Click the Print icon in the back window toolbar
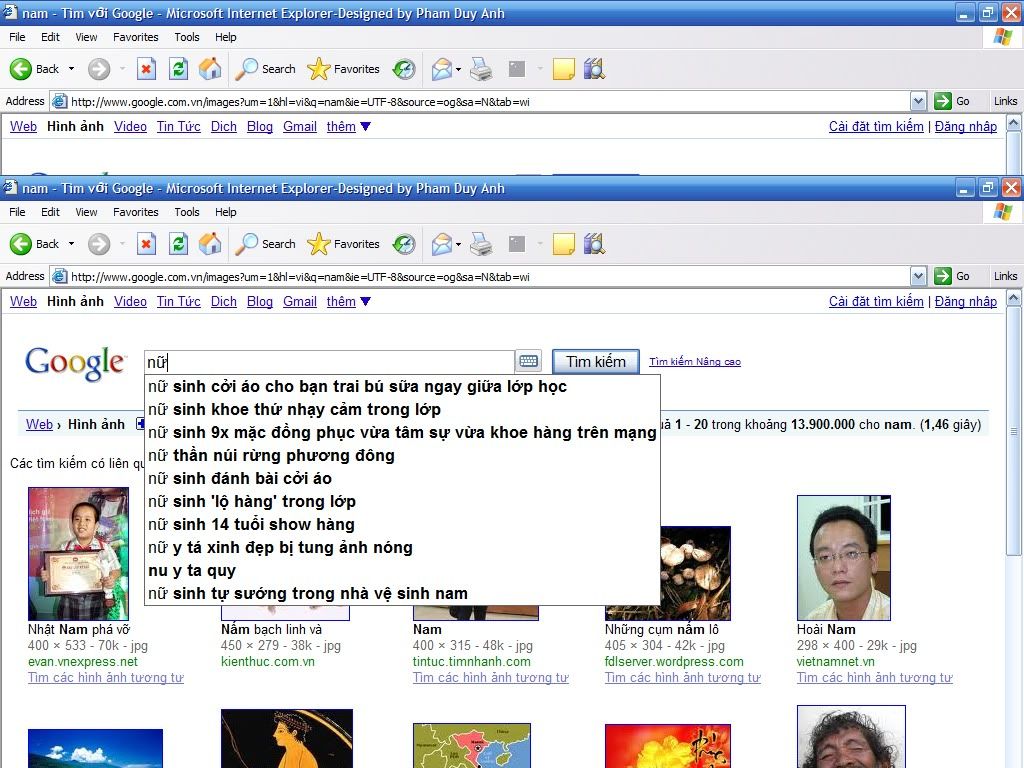 [x=481, y=69]
